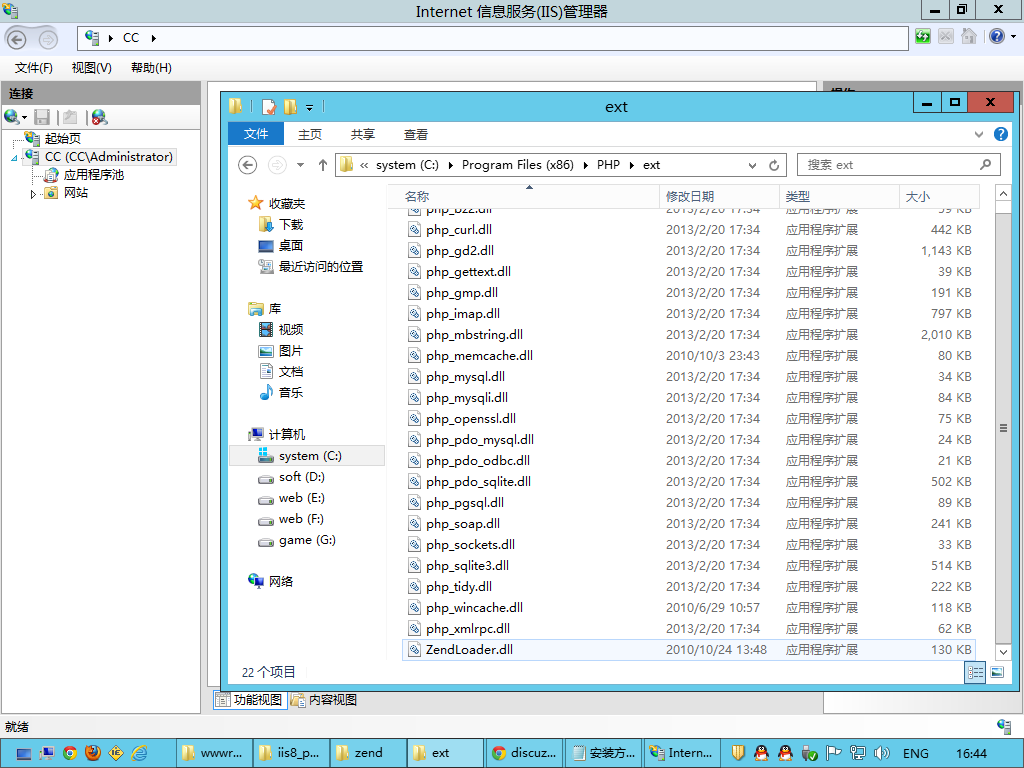Switch to the 查看 ribbon tab

click(416, 135)
